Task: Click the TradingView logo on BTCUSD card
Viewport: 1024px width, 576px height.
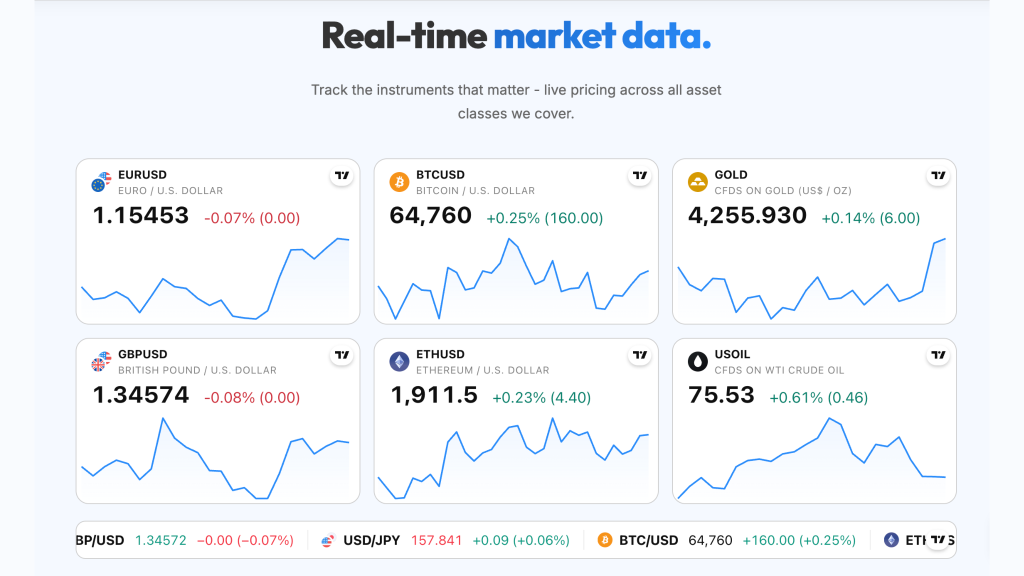Action: (x=640, y=175)
